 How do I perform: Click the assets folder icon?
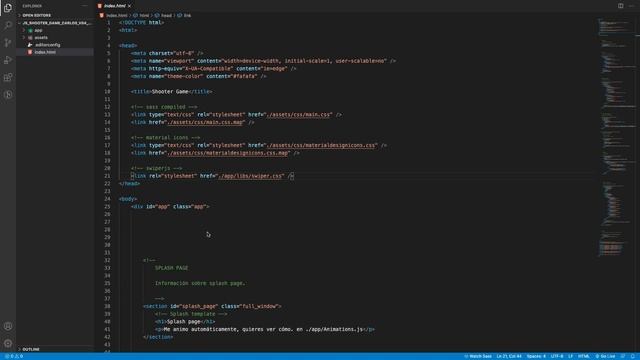pos(30,38)
